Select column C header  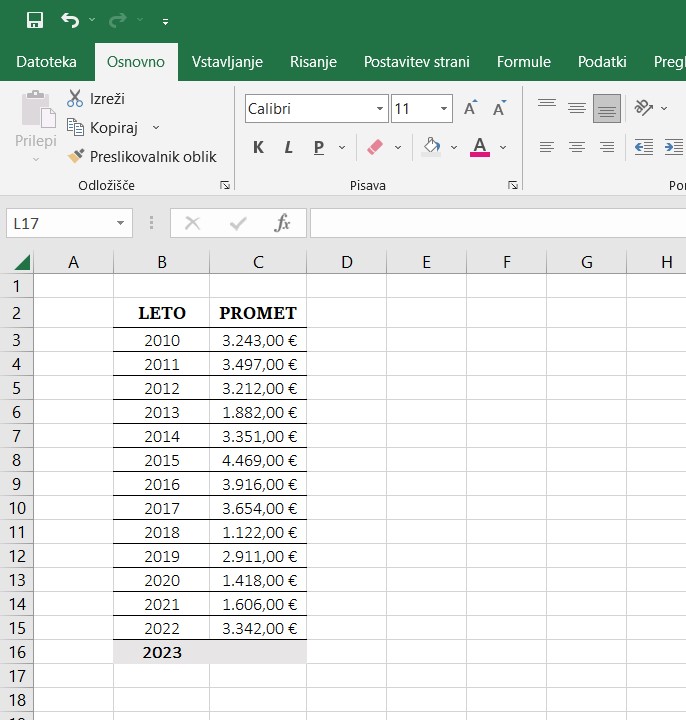258,262
